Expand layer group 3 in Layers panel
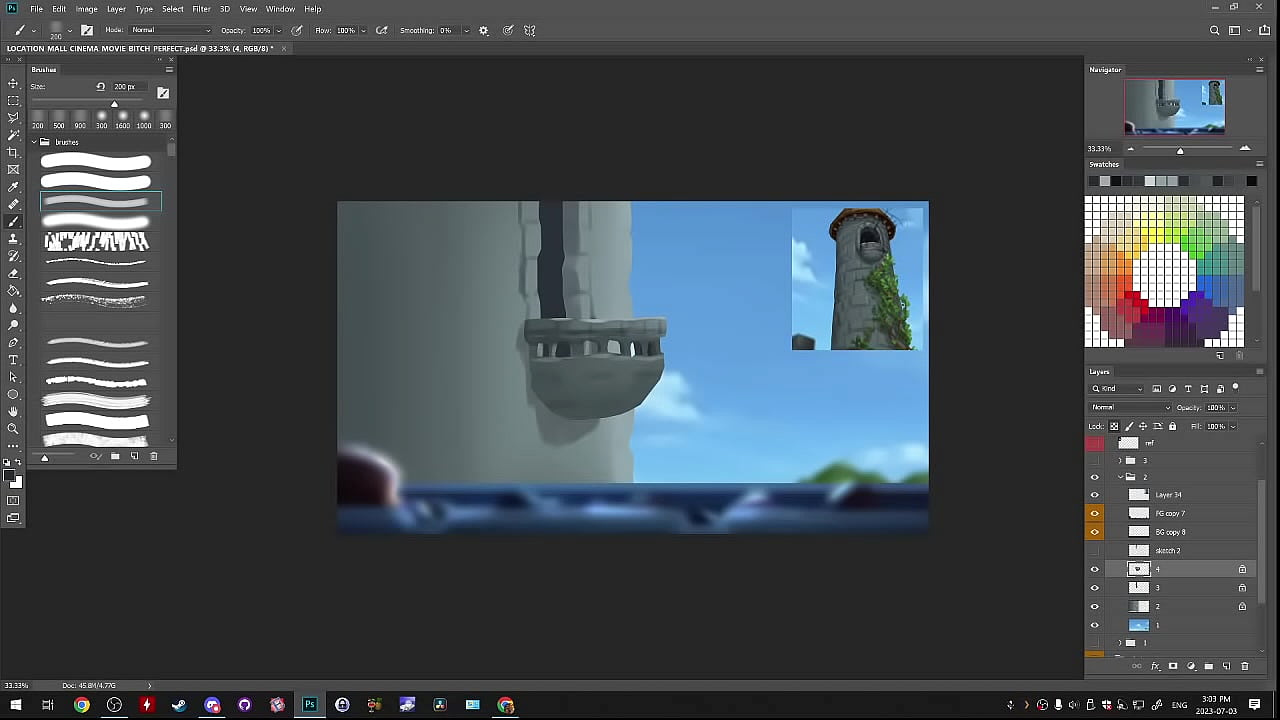 click(x=1120, y=461)
